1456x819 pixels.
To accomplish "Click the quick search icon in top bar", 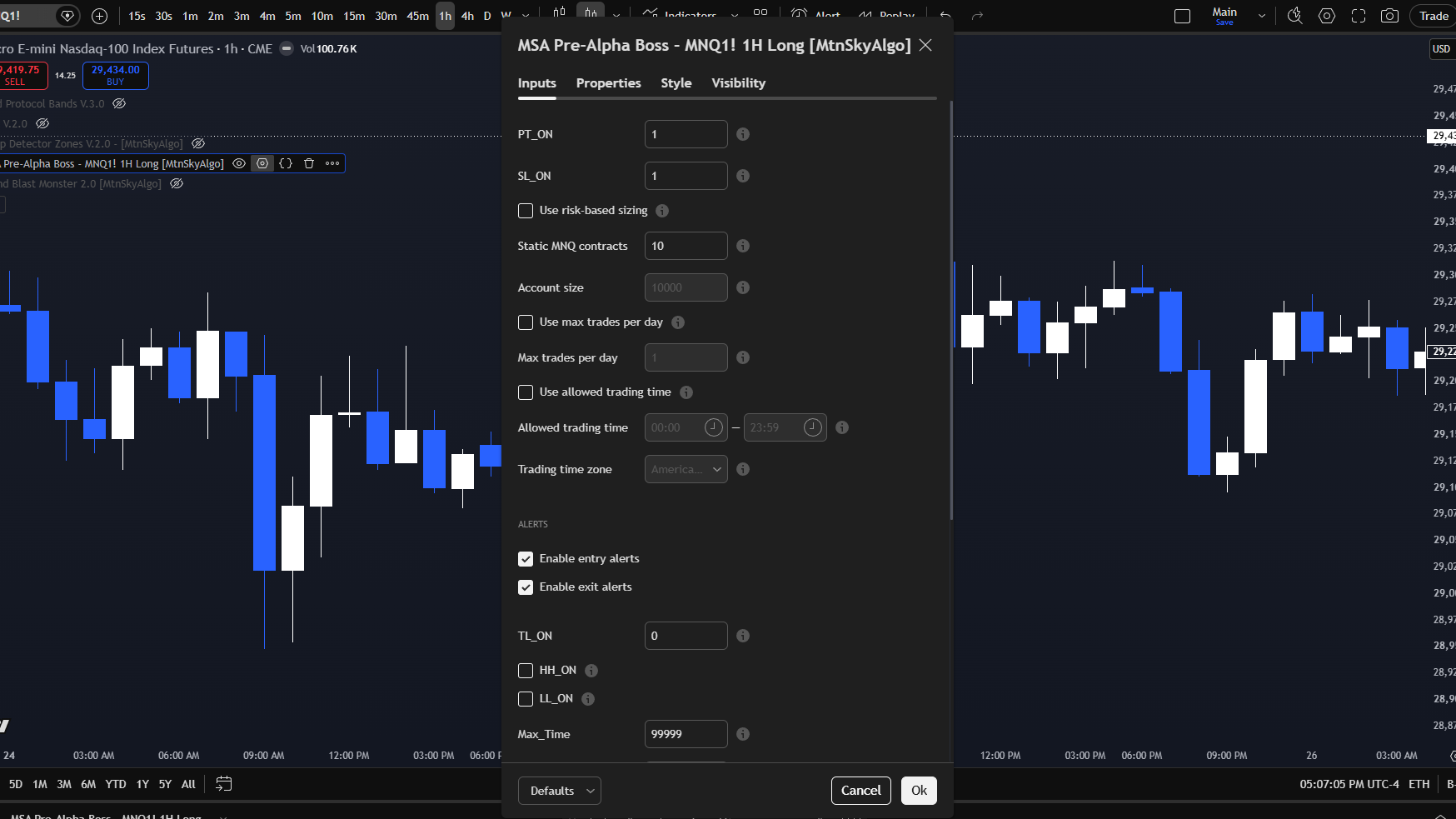I will click(1295, 16).
